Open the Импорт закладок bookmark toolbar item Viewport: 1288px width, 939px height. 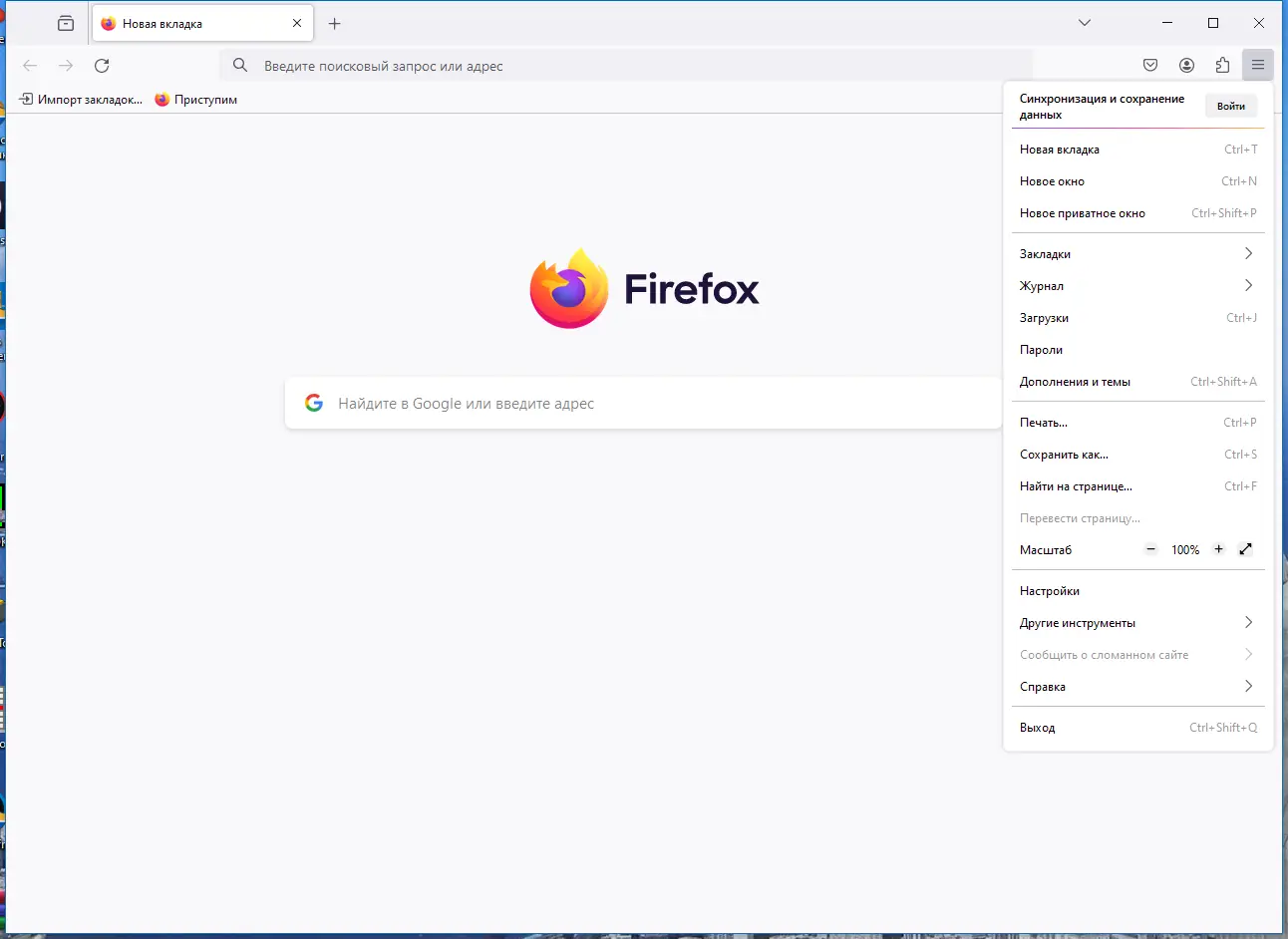coord(81,100)
